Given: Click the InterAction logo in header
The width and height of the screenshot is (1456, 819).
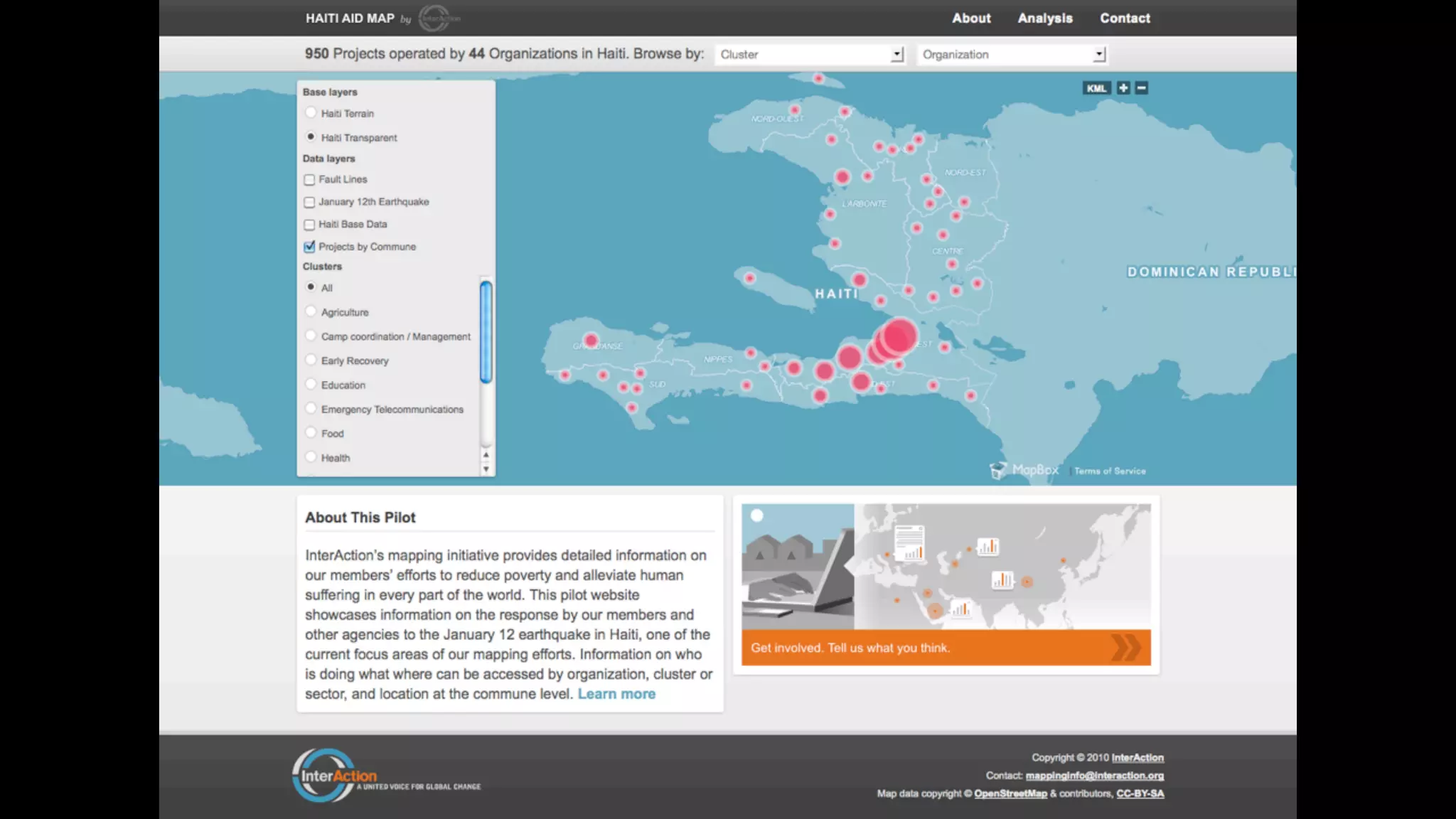Looking at the screenshot, I should tap(438, 18).
